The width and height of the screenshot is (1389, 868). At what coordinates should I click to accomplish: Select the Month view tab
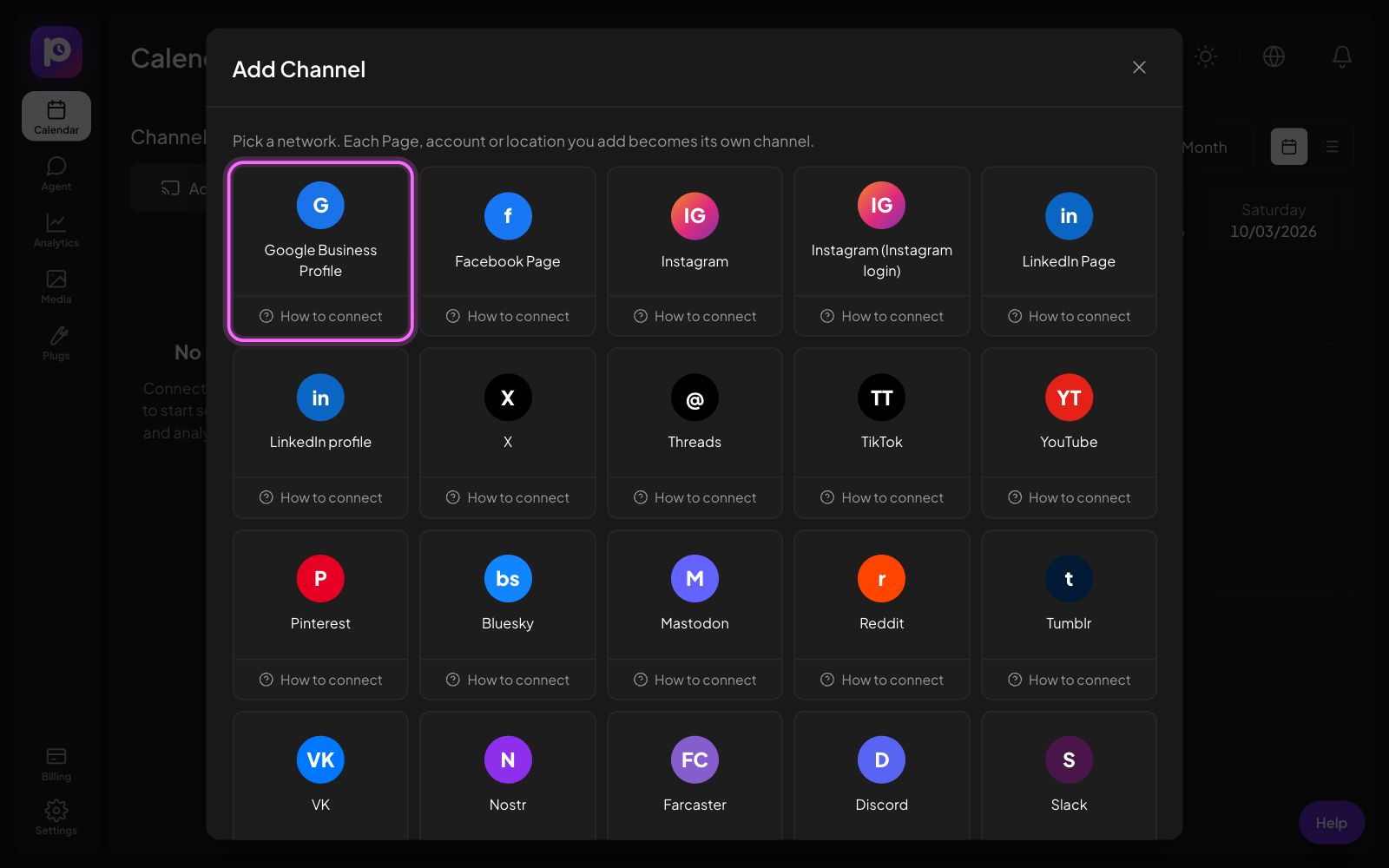[1204, 148]
